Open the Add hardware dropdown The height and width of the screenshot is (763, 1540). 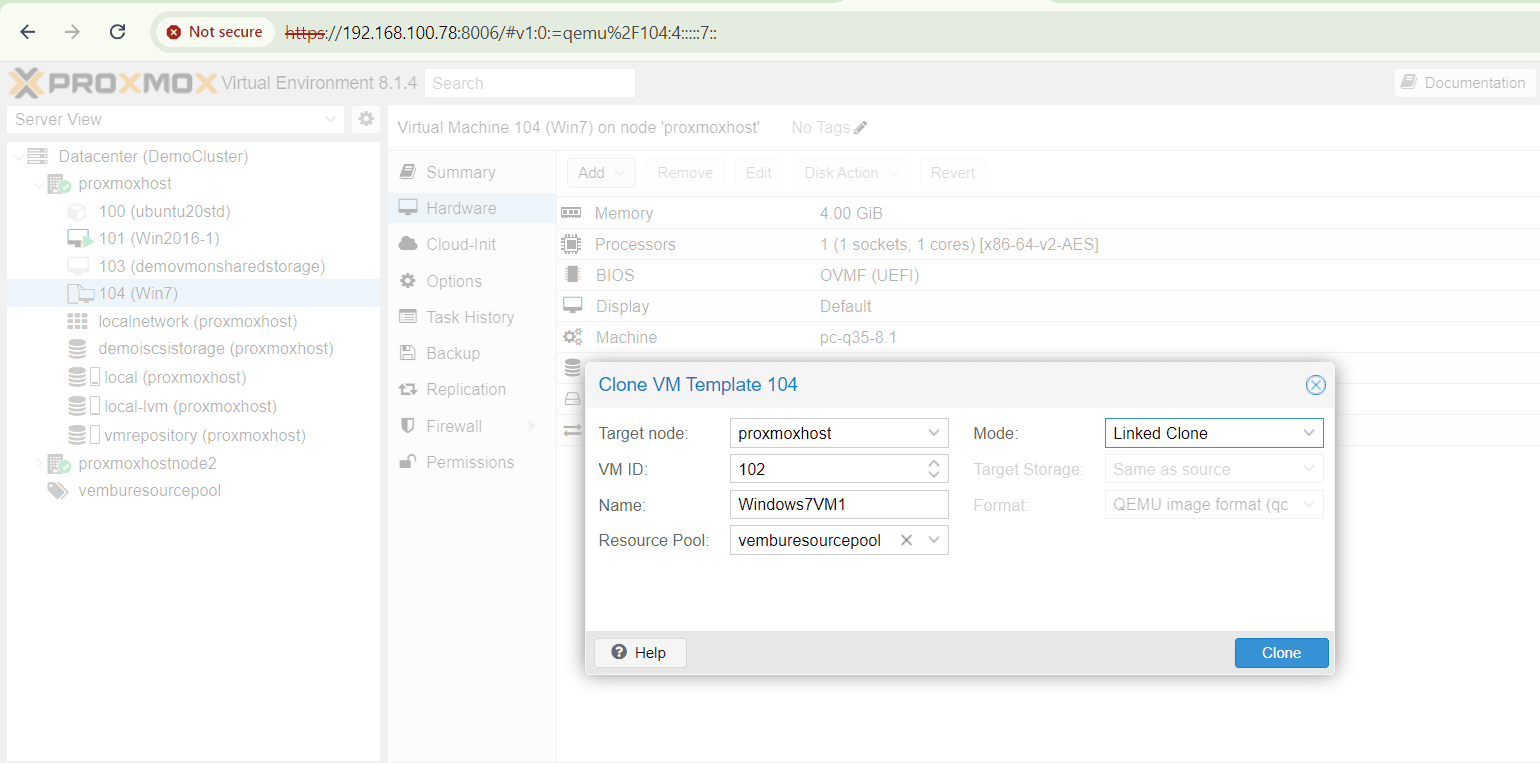pyautogui.click(x=601, y=173)
